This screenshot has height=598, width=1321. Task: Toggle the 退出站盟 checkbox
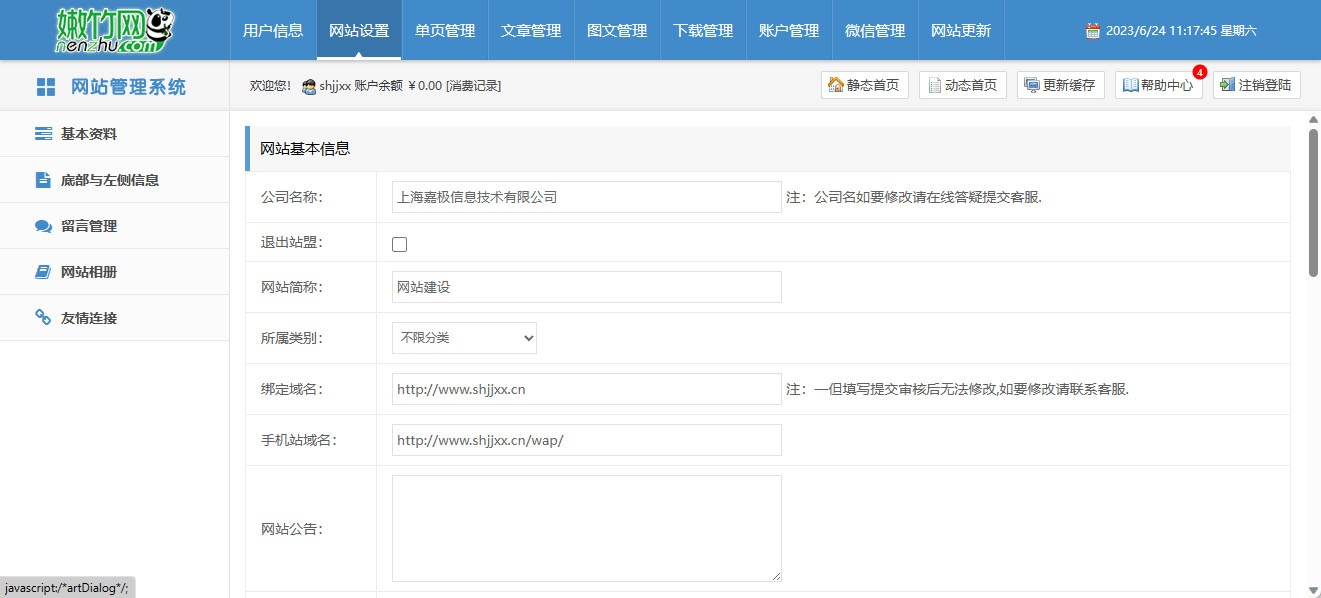pos(400,244)
